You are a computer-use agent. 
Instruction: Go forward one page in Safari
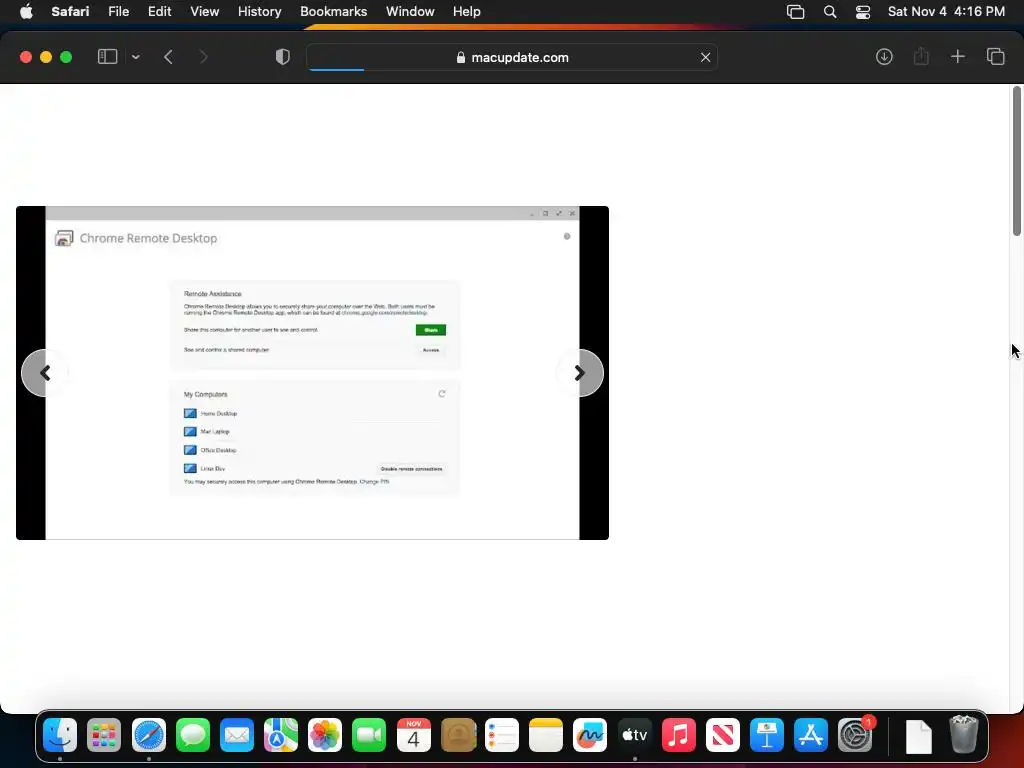[204, 57]
